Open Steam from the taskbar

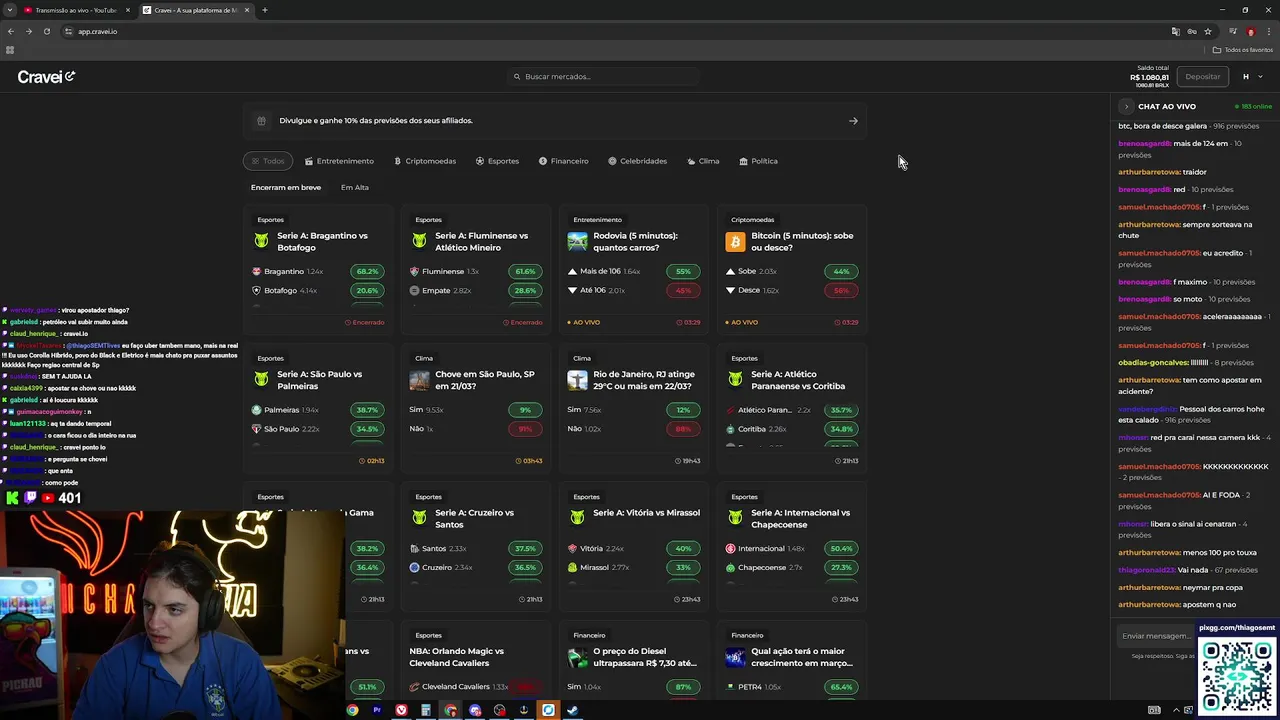click(x=573, y=710)
